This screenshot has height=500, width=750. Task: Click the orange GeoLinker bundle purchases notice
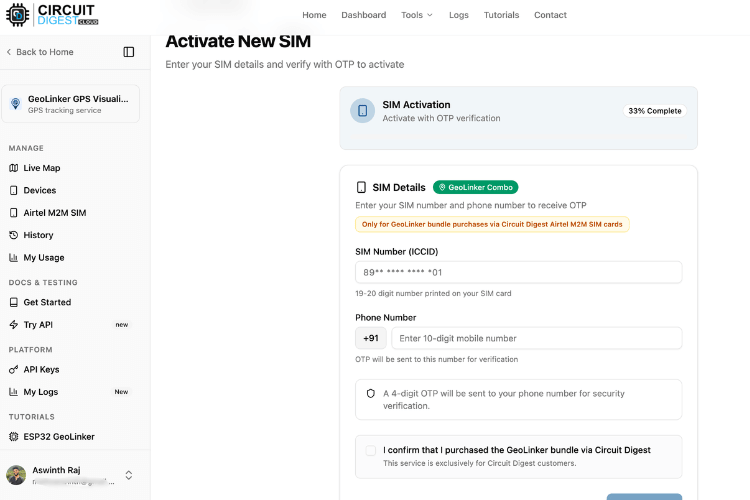coord(492,224)
